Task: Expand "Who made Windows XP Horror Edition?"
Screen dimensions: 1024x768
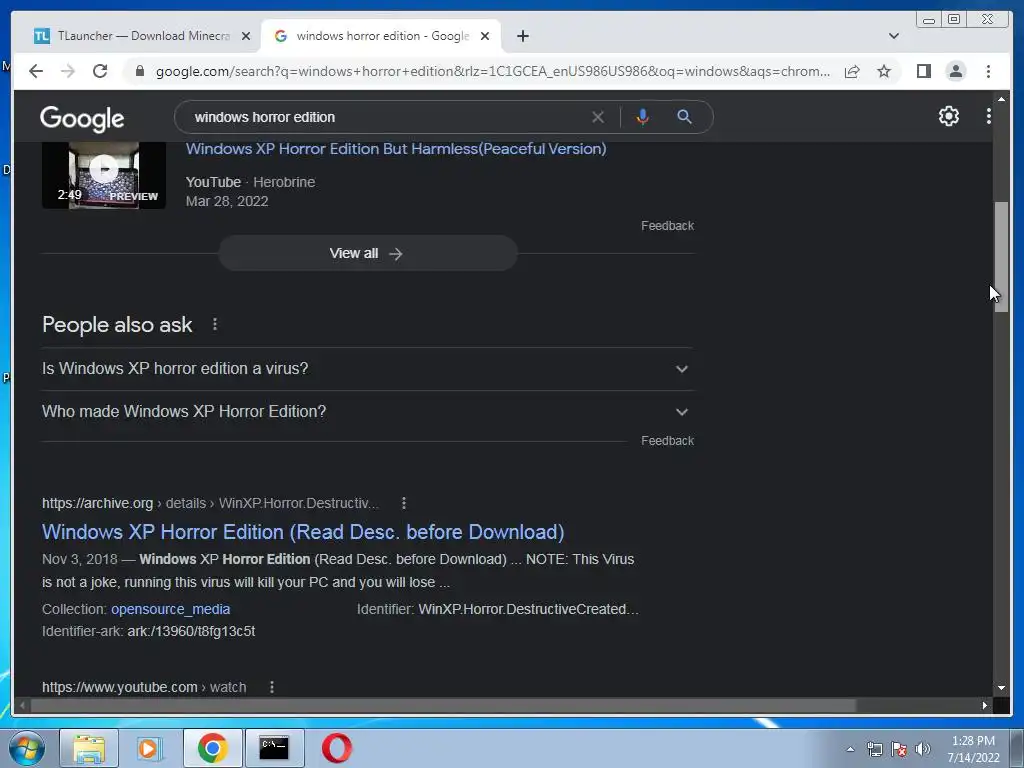Action: (368, 412)
